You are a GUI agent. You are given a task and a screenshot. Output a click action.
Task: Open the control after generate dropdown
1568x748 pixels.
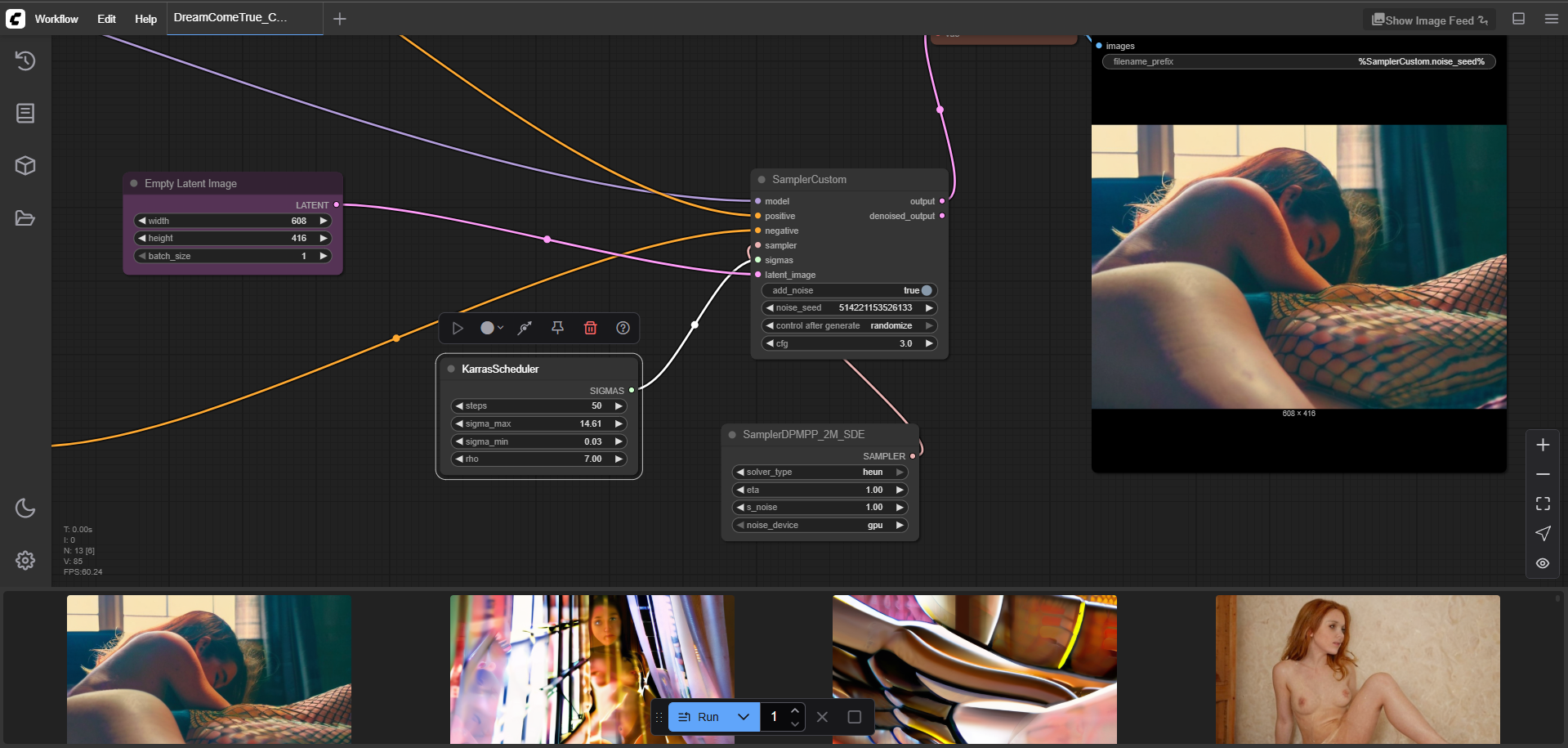tap(850, 325)
